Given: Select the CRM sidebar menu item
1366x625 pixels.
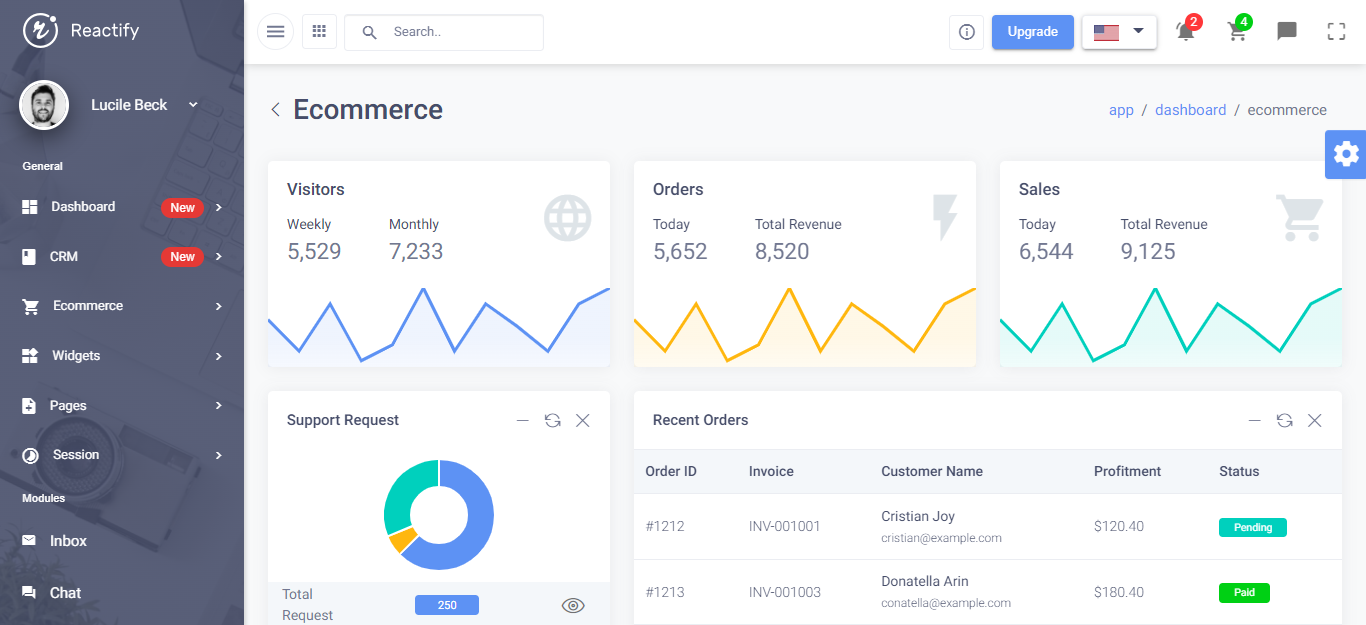Looking at the screenshot, I should pyautogui.click(x=64, y=257).
